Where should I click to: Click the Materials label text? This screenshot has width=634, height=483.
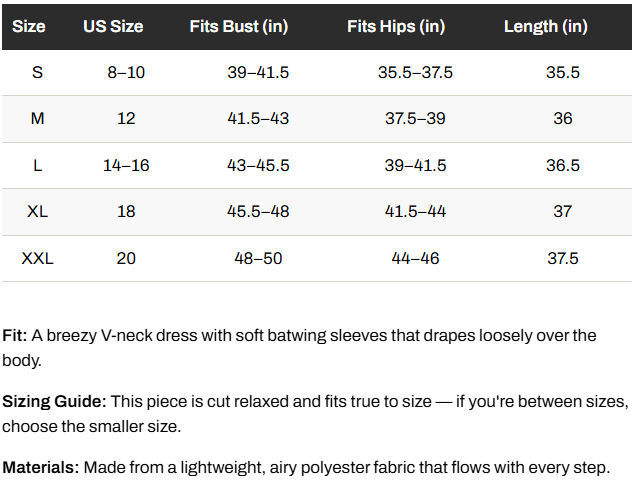pos(41,468)
